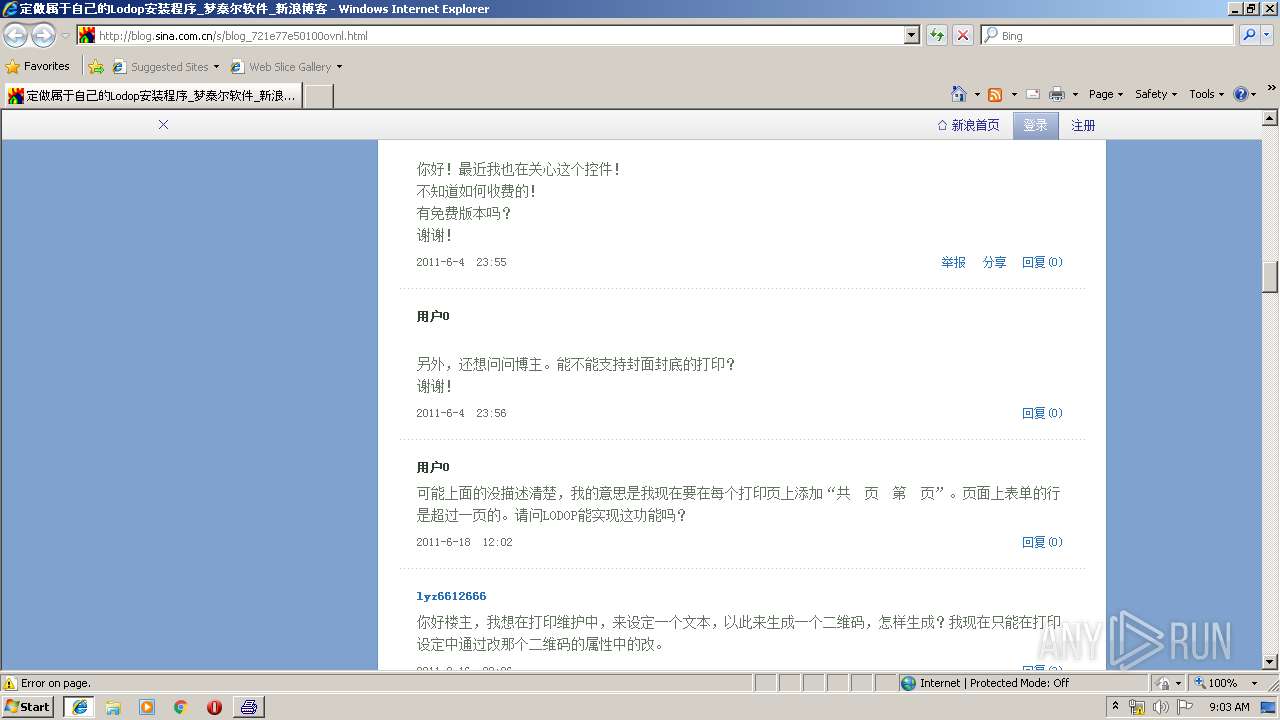
Task: Open a new blank tab
Action: (318, 96)
